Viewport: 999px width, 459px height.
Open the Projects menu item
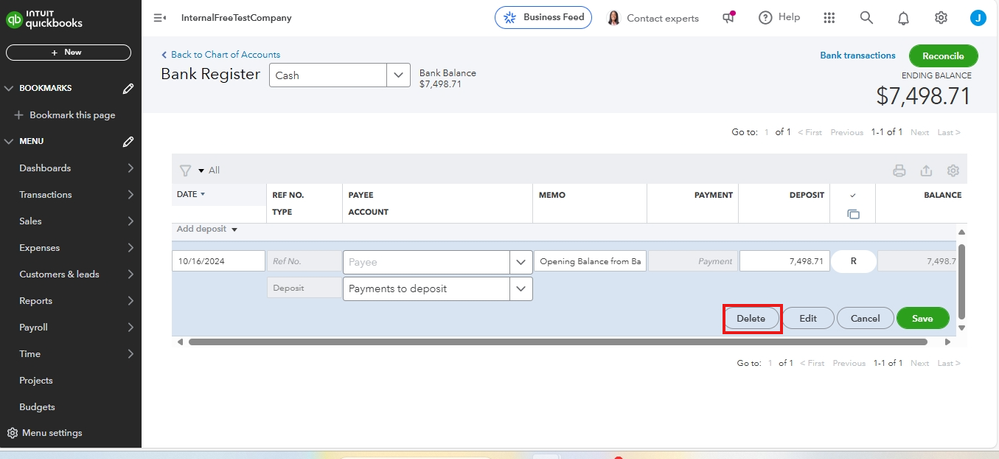point(36,381)
